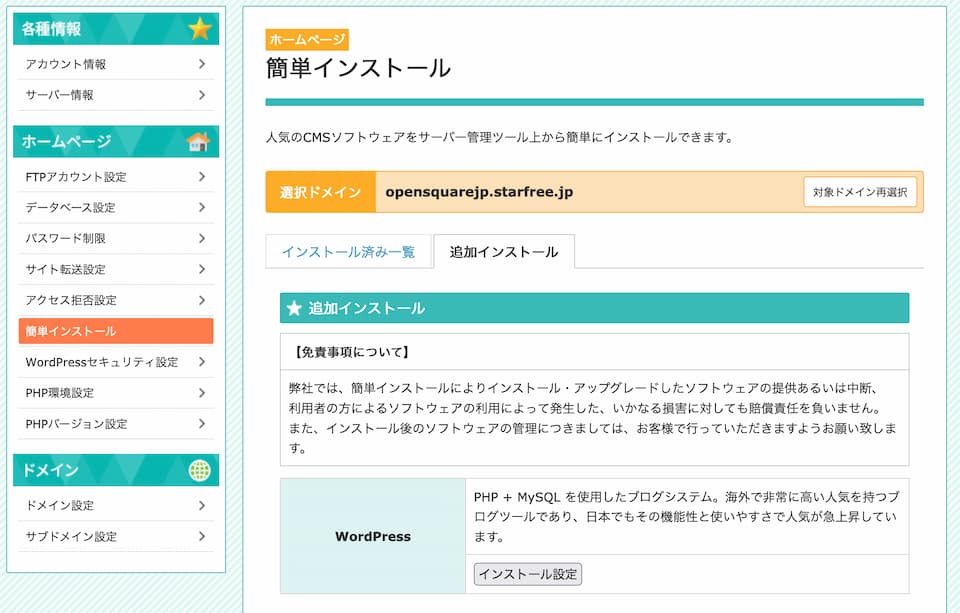Click the chevron arrow next to アカウント情報
960x613 pixels.
coord(201,64)
